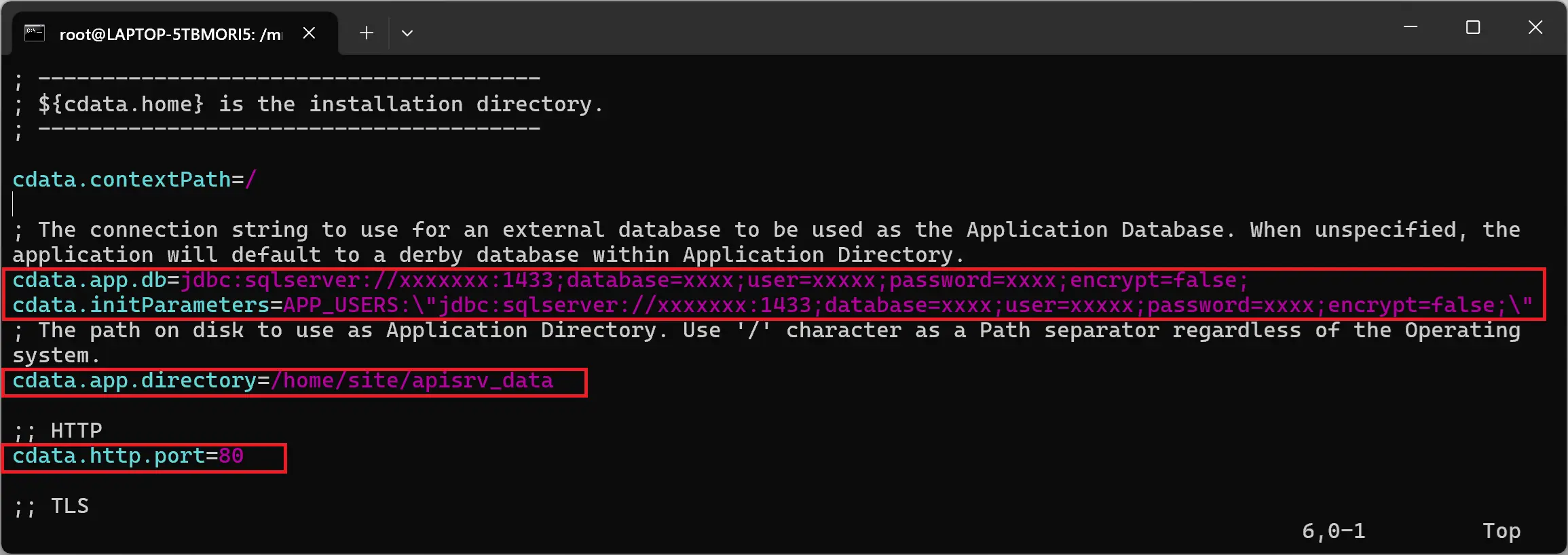Place cursor on cdata.app.db key

pos(89,280)
